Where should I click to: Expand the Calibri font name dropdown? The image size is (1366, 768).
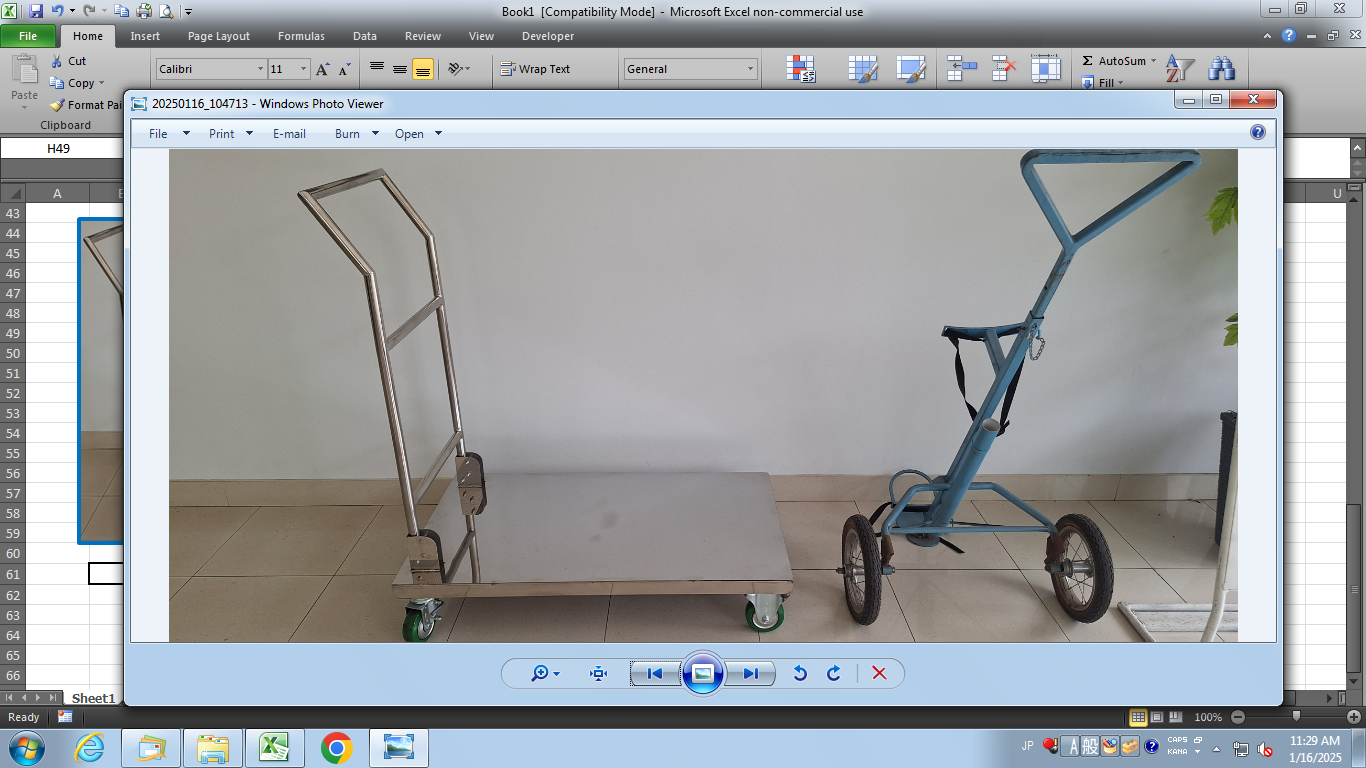pos(260,69)
